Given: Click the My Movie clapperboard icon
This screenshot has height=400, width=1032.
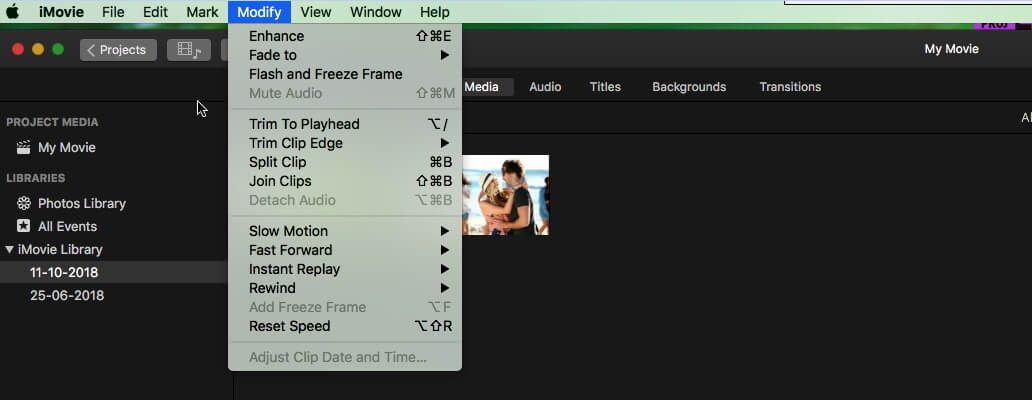Looking at the screenshot, I should (x=24, y=147).
